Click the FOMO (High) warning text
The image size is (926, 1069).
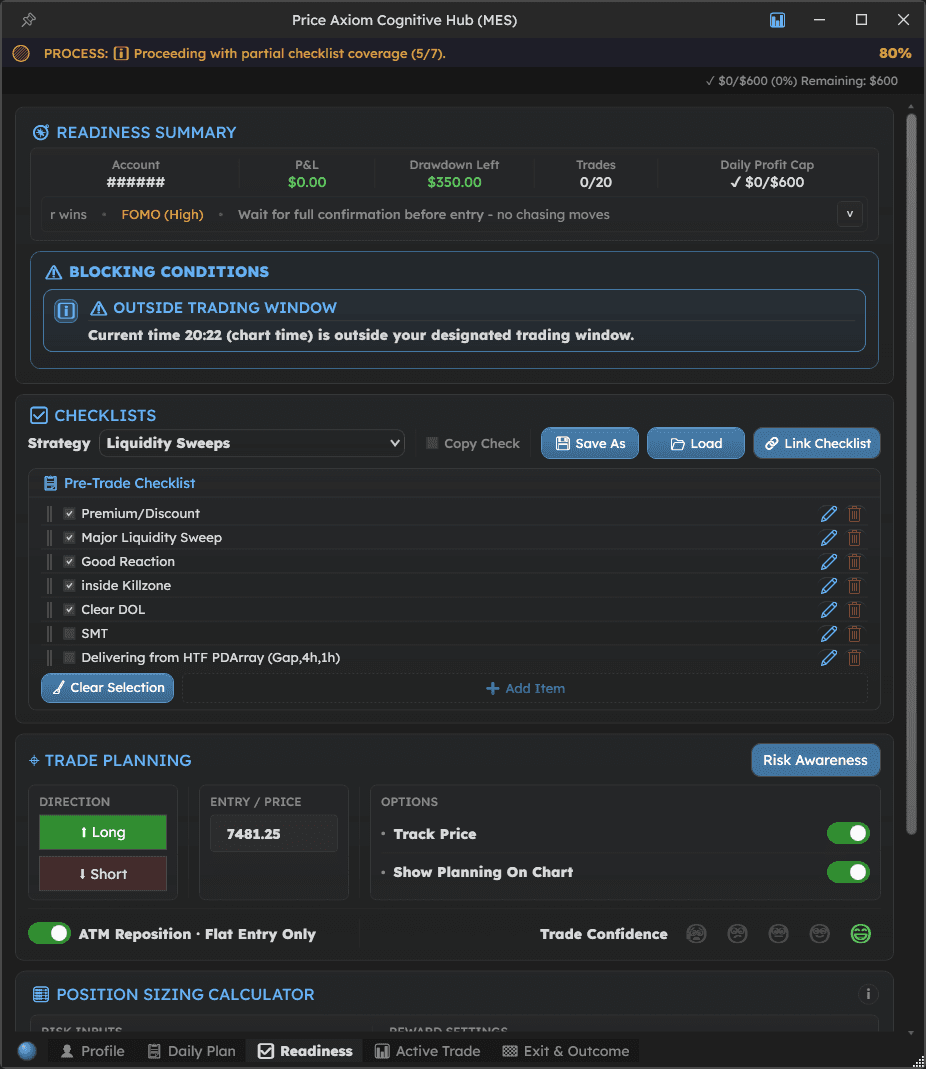162,215
